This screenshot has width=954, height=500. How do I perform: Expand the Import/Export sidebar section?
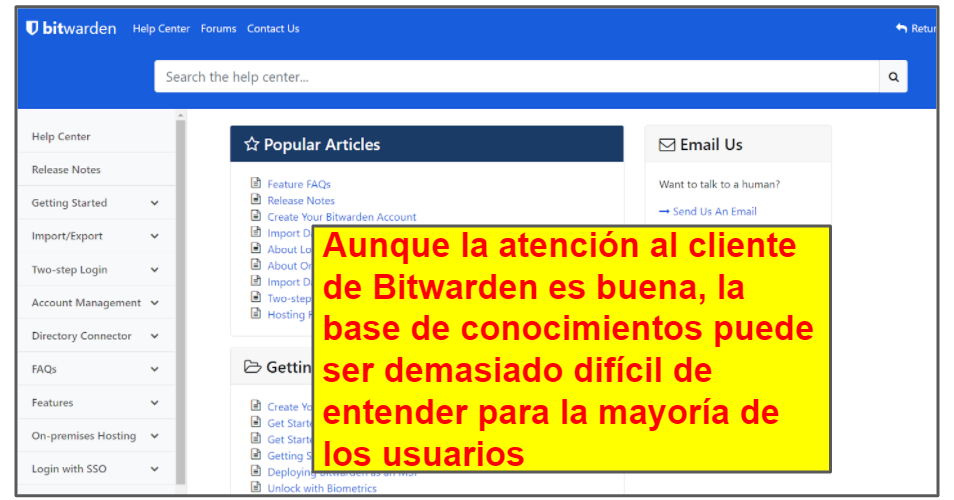155,236
